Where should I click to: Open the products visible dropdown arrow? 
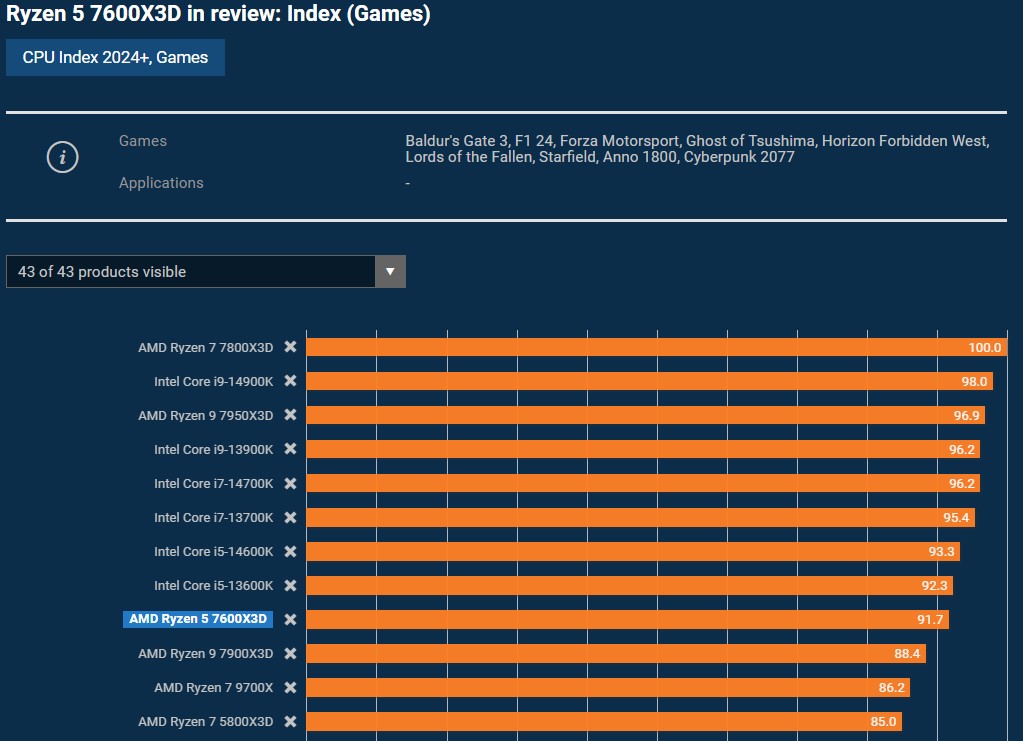[x=390, y=271]
